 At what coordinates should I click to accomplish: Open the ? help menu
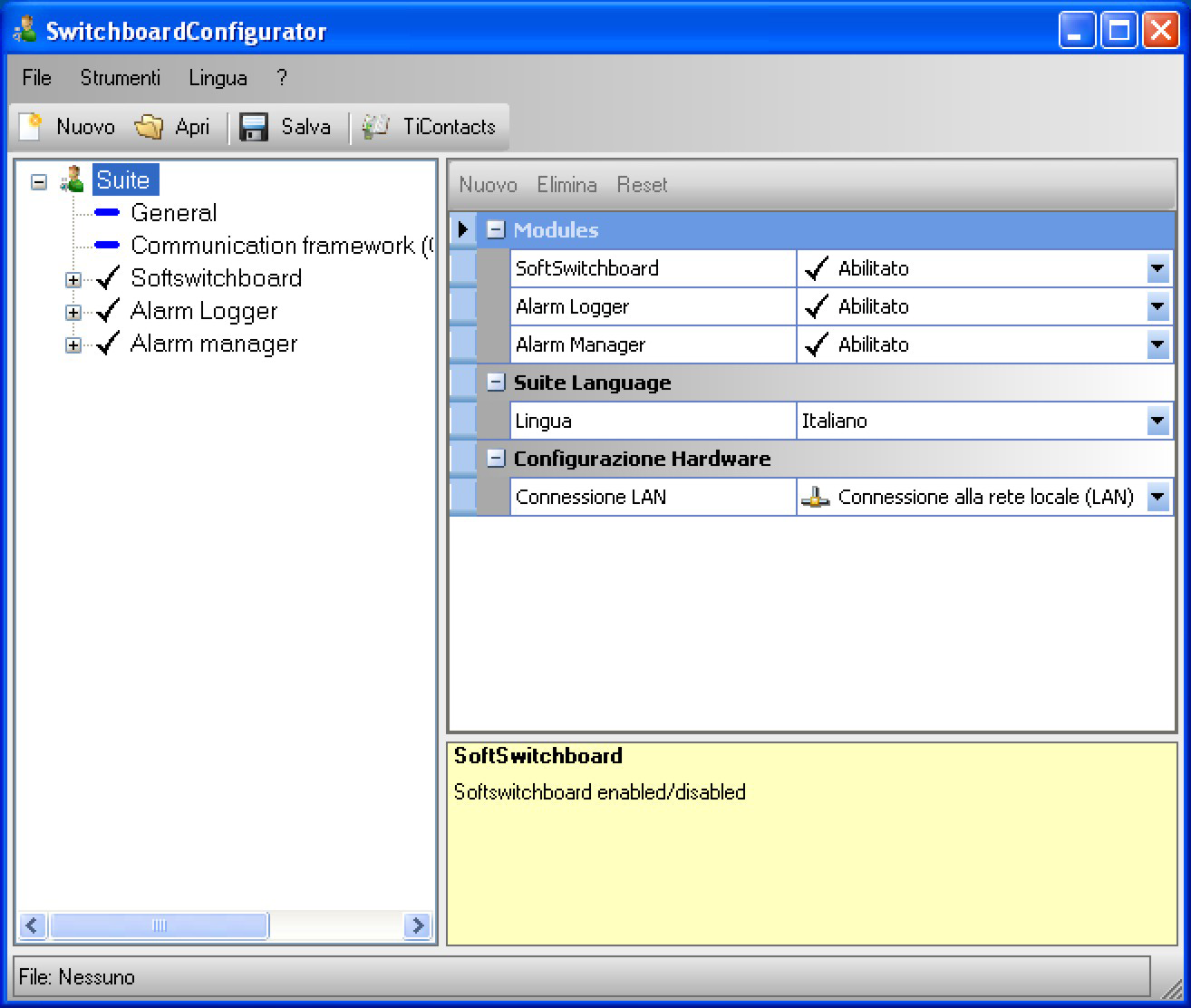tap(282, 78)
